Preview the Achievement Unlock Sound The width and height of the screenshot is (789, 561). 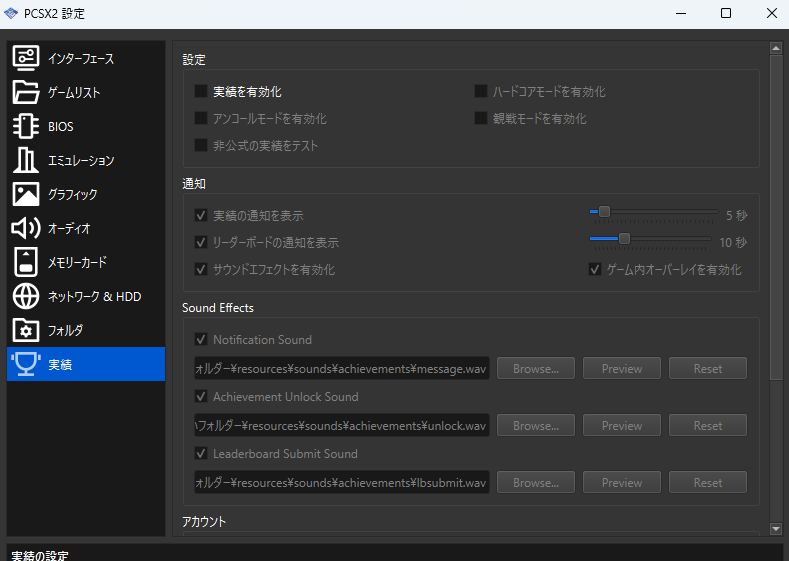(621, 426)
